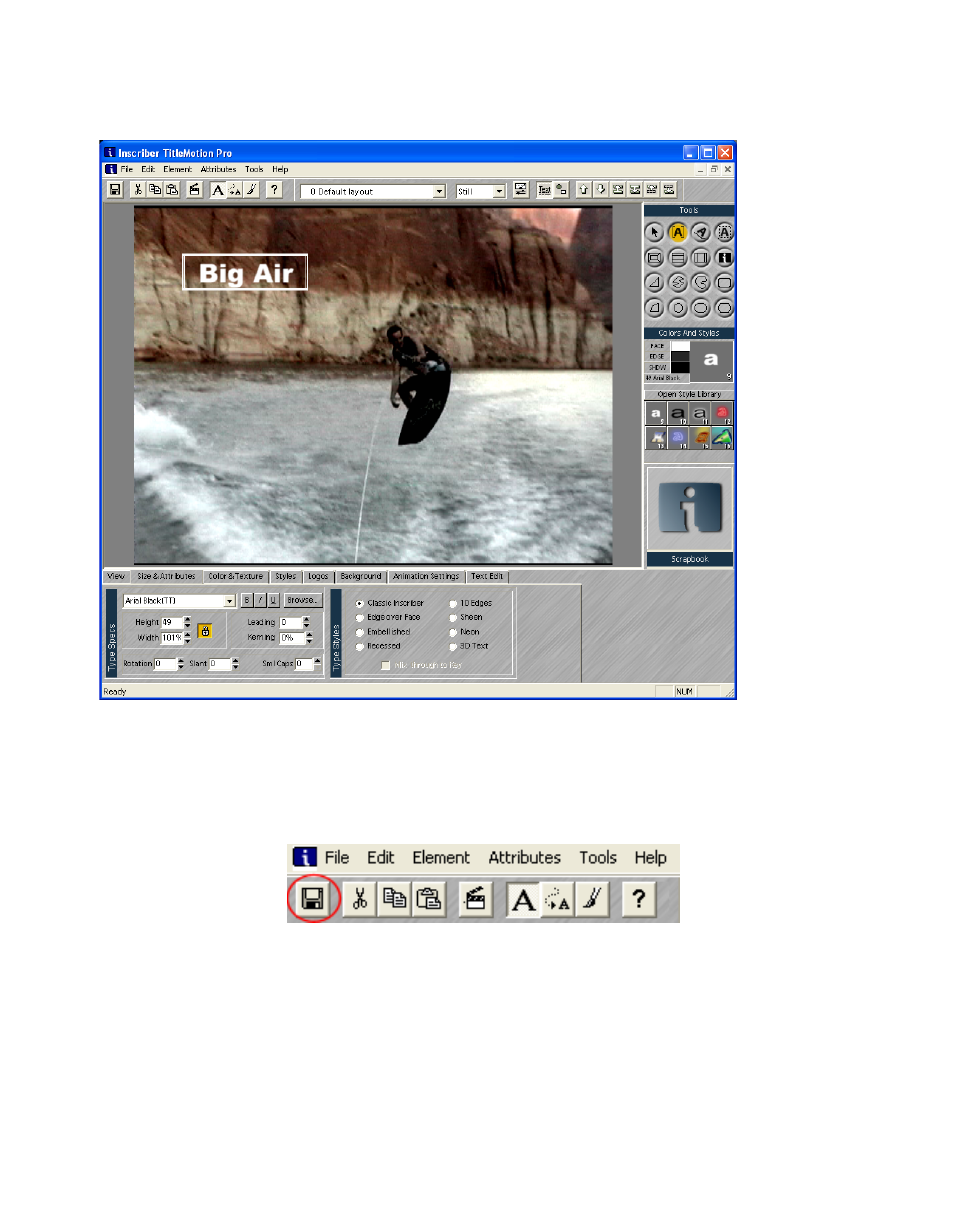Viewport: 954px width, 1227px height.
Task: Click the black SHDW color swatch
Action: pos(680,368)
